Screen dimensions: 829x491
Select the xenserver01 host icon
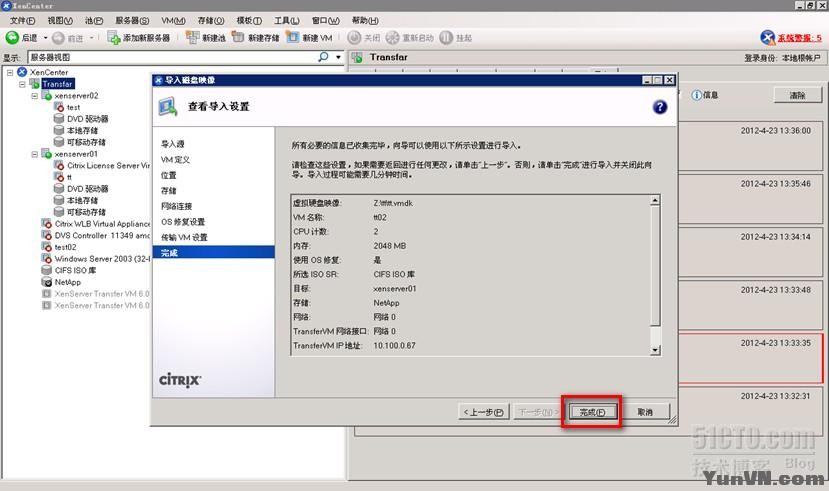point(47,154)
